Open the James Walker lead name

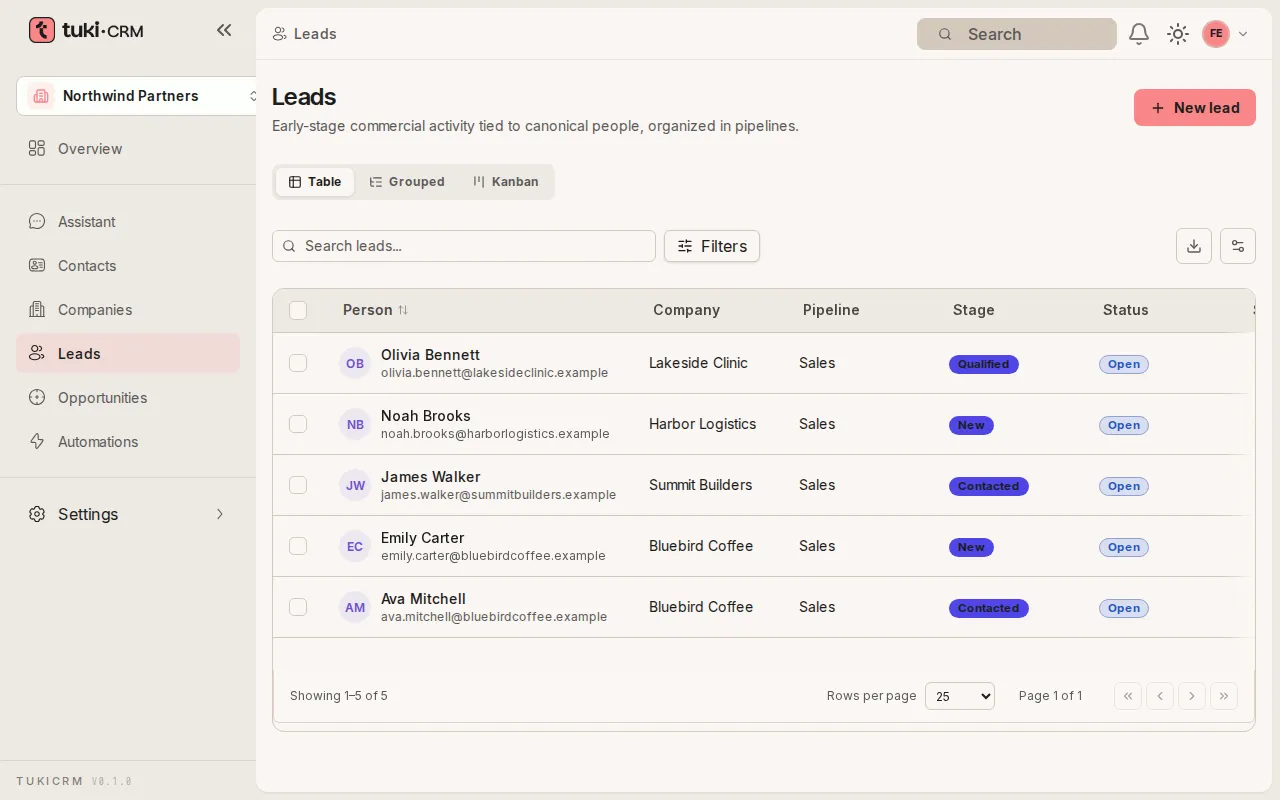point(430,477)
